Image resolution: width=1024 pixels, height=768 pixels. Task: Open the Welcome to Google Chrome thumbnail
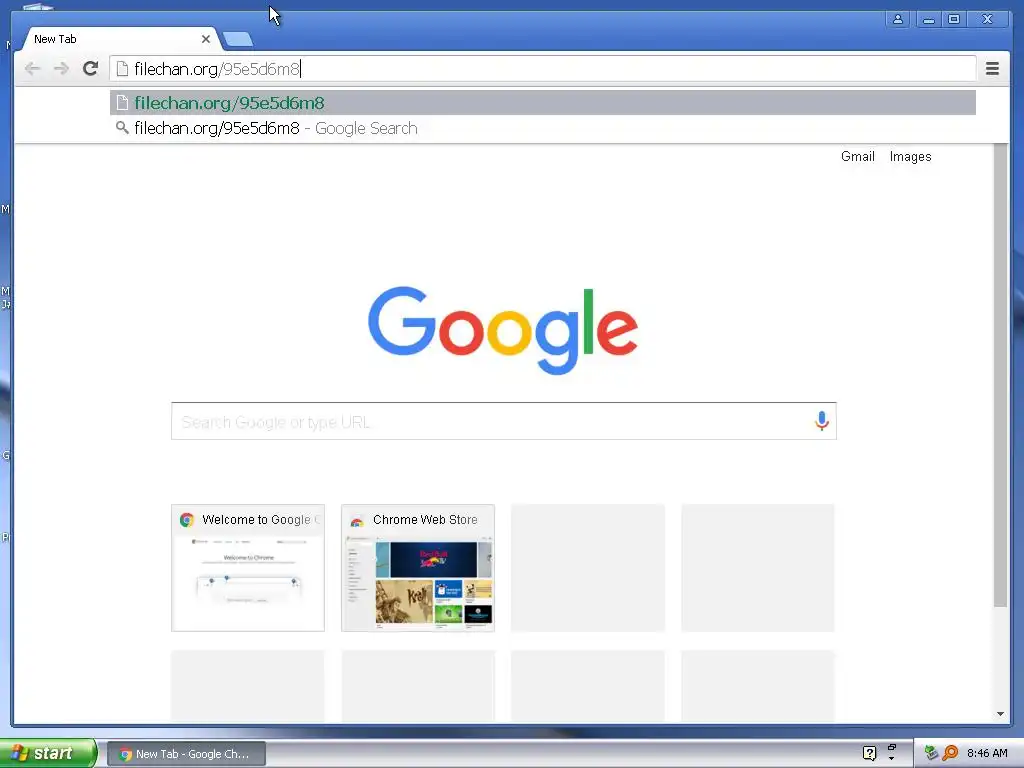(248, 568)
